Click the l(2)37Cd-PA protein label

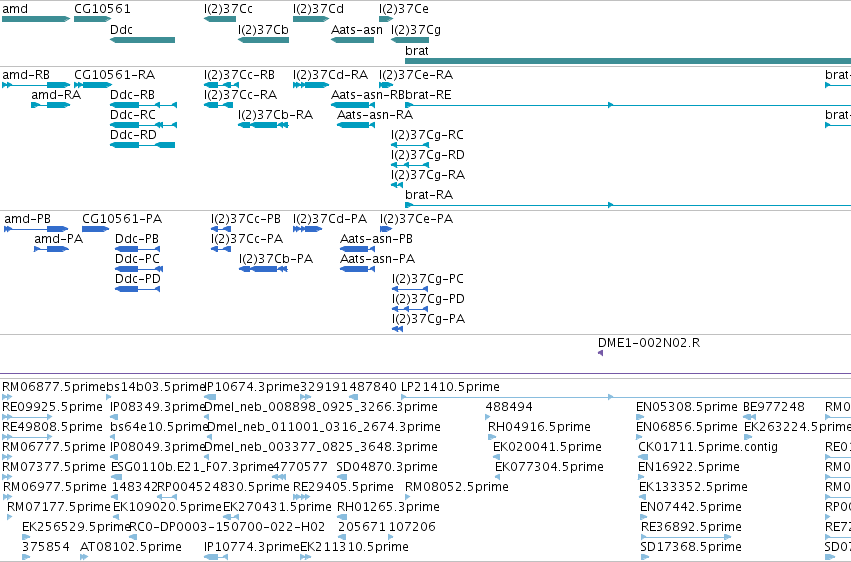(330, 219)
